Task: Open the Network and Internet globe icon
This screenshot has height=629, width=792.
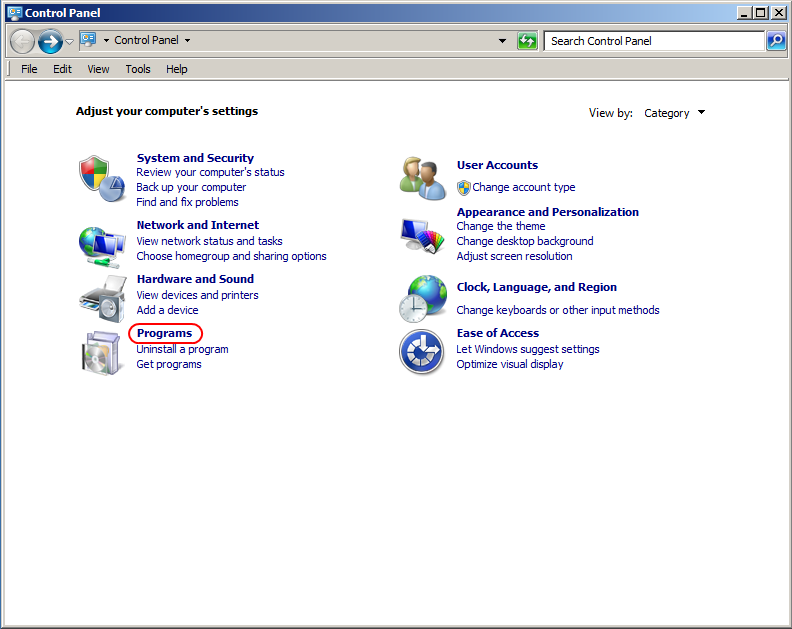Action: point(102,247)
